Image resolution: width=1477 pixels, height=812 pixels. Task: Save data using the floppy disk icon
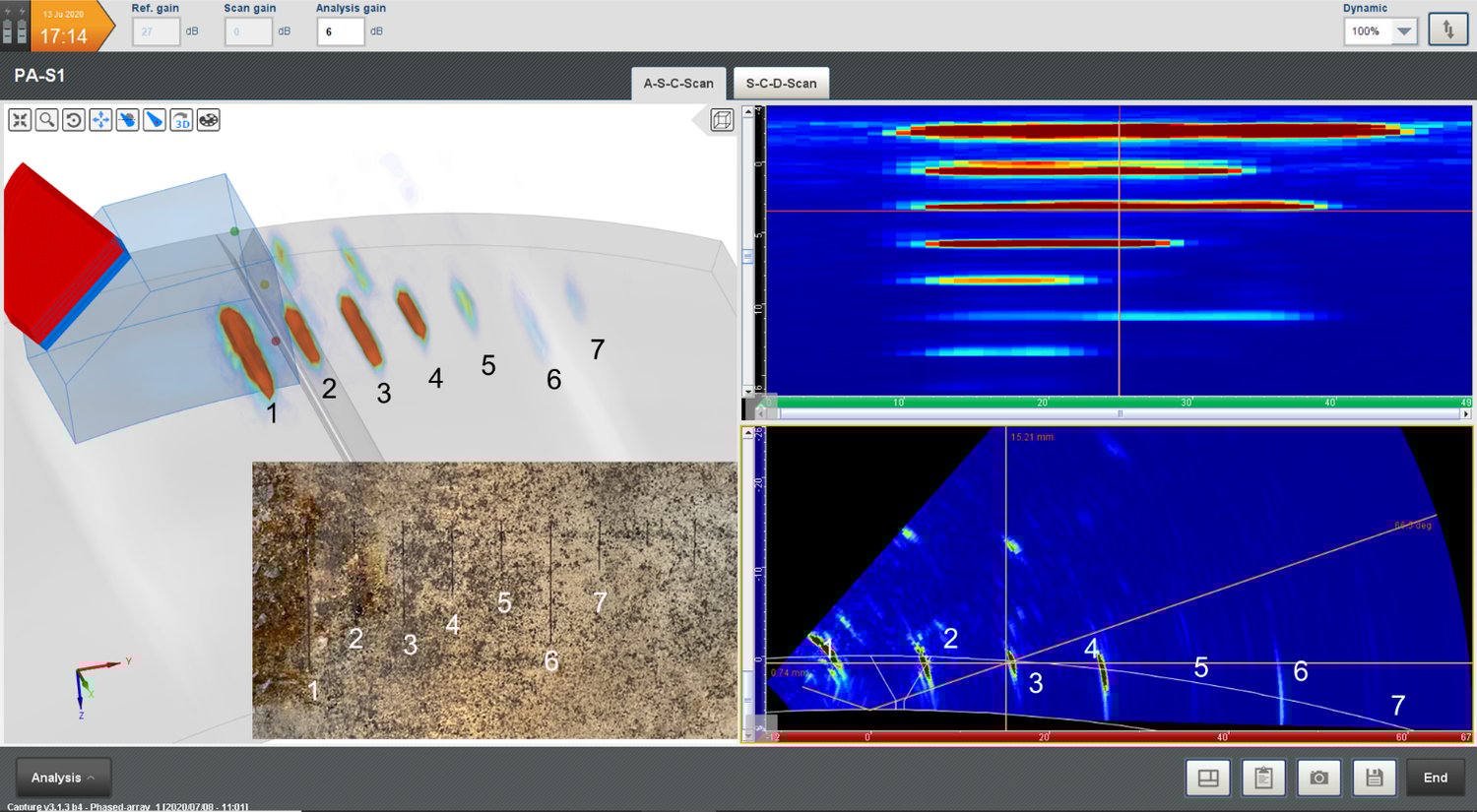click(1375, 778)
